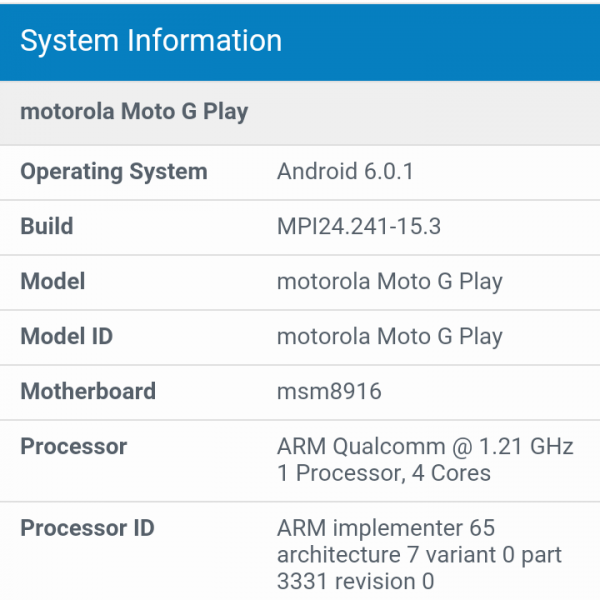Select the Model value motorola Moto G Play
Screen dimensions: 600x600
pyautogui.click(x=389, y=281)
